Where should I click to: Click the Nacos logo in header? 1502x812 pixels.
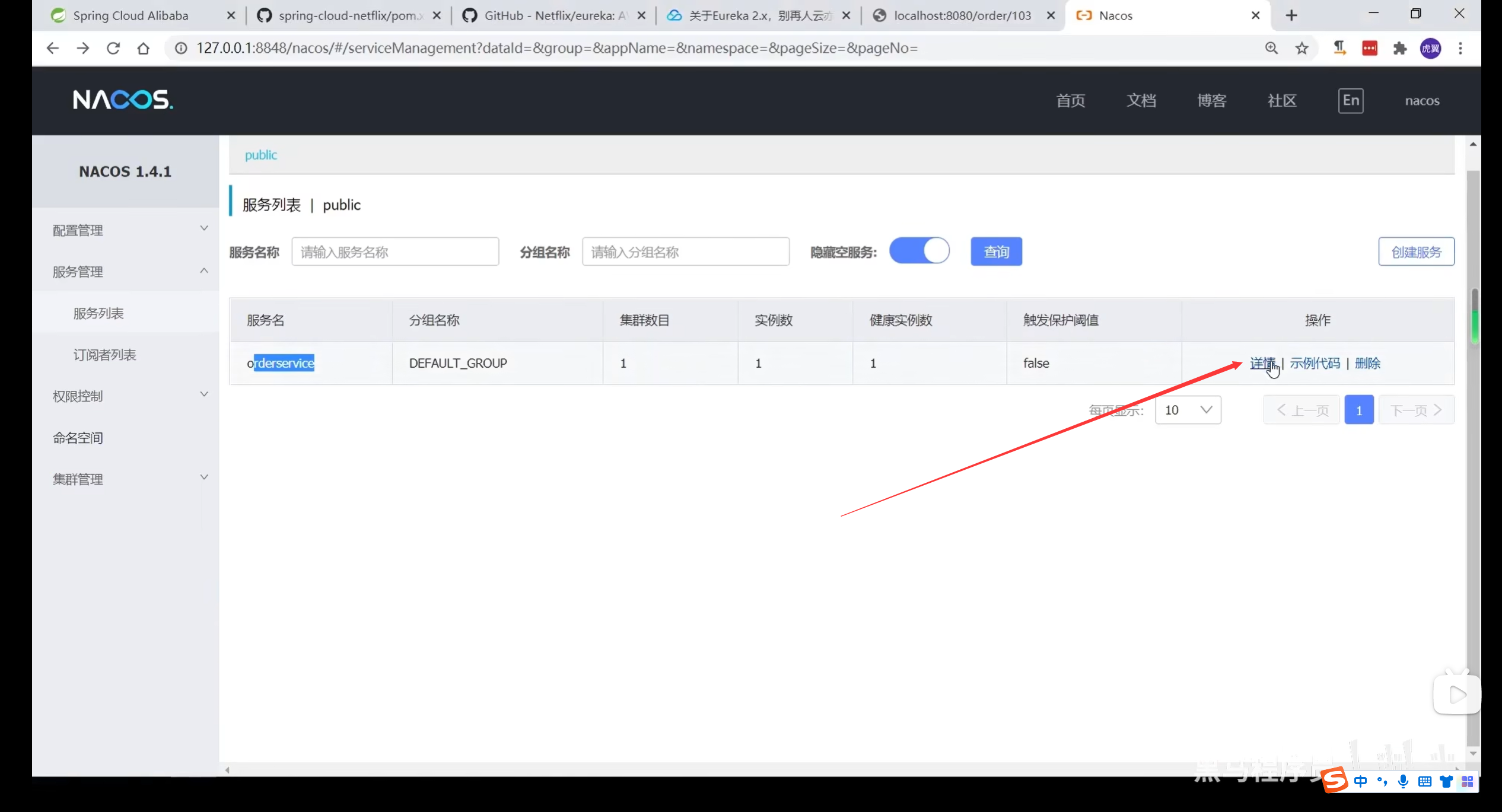click(123, 100)
